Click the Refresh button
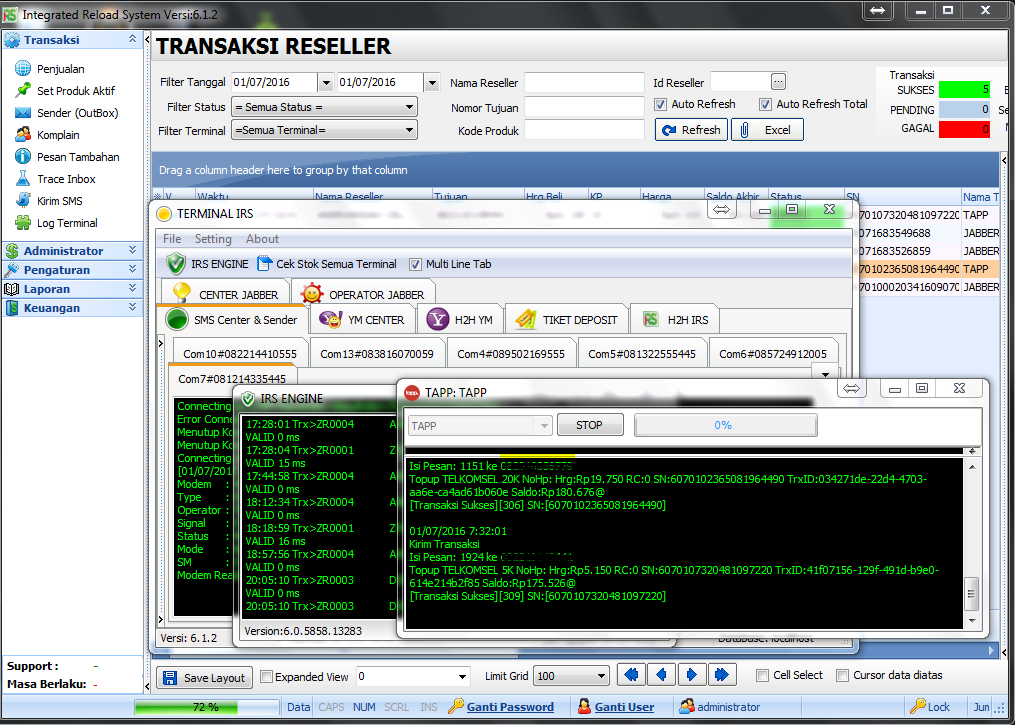 click(x=691, y=129)
